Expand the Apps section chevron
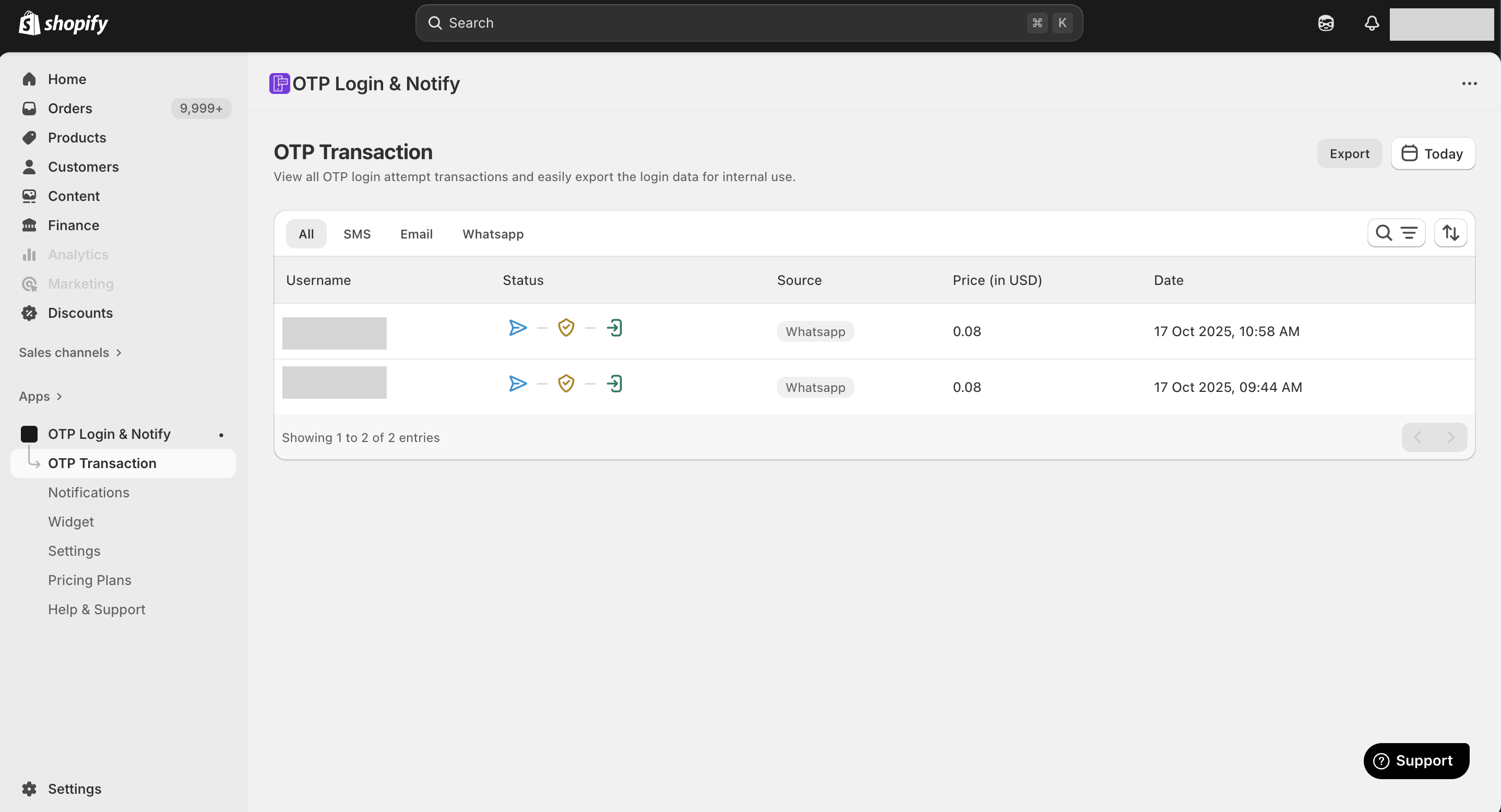The image size is (1501, 812). pos(59,397)
